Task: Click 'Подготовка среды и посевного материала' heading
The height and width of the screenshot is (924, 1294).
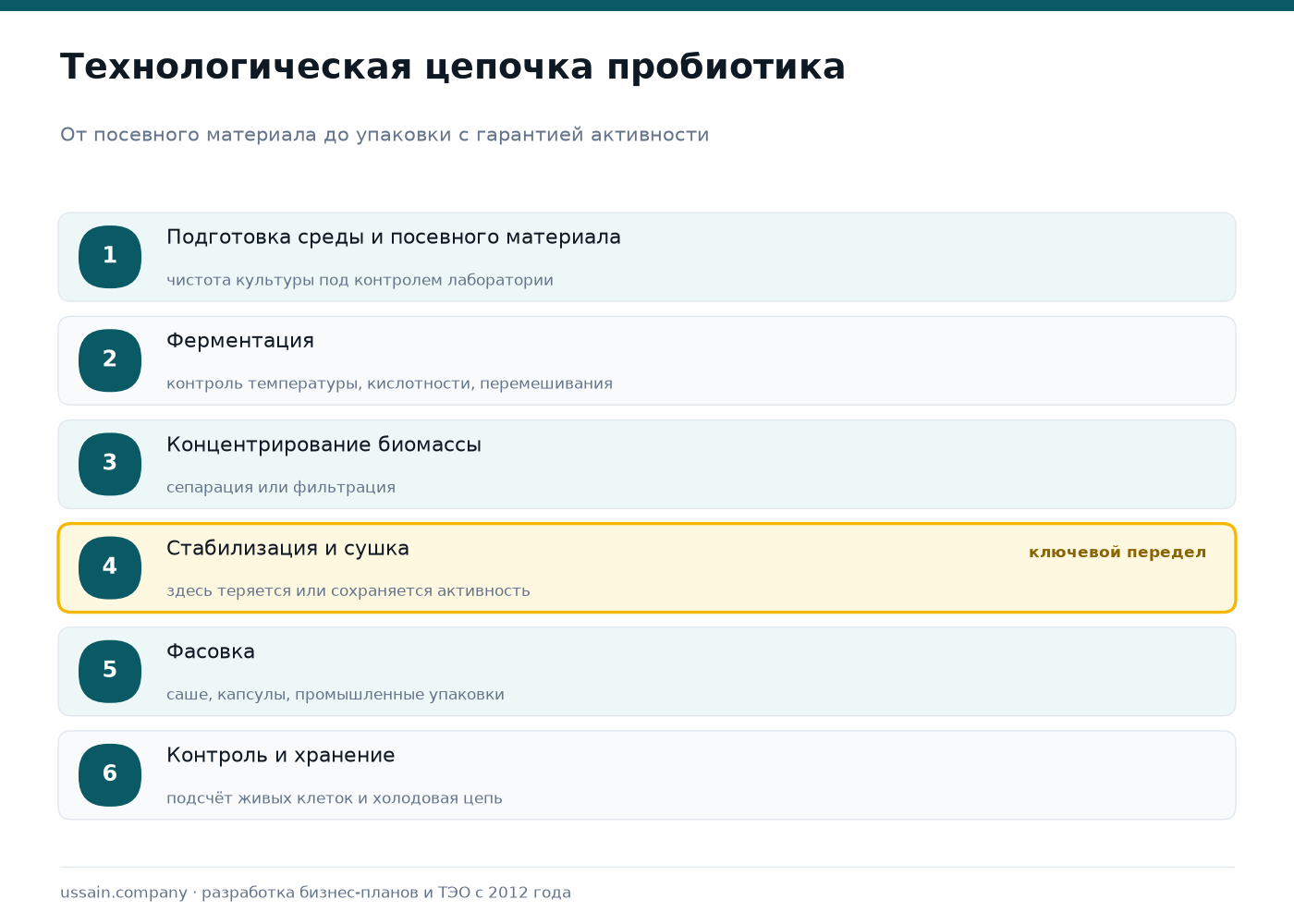Action: [394, 237]
